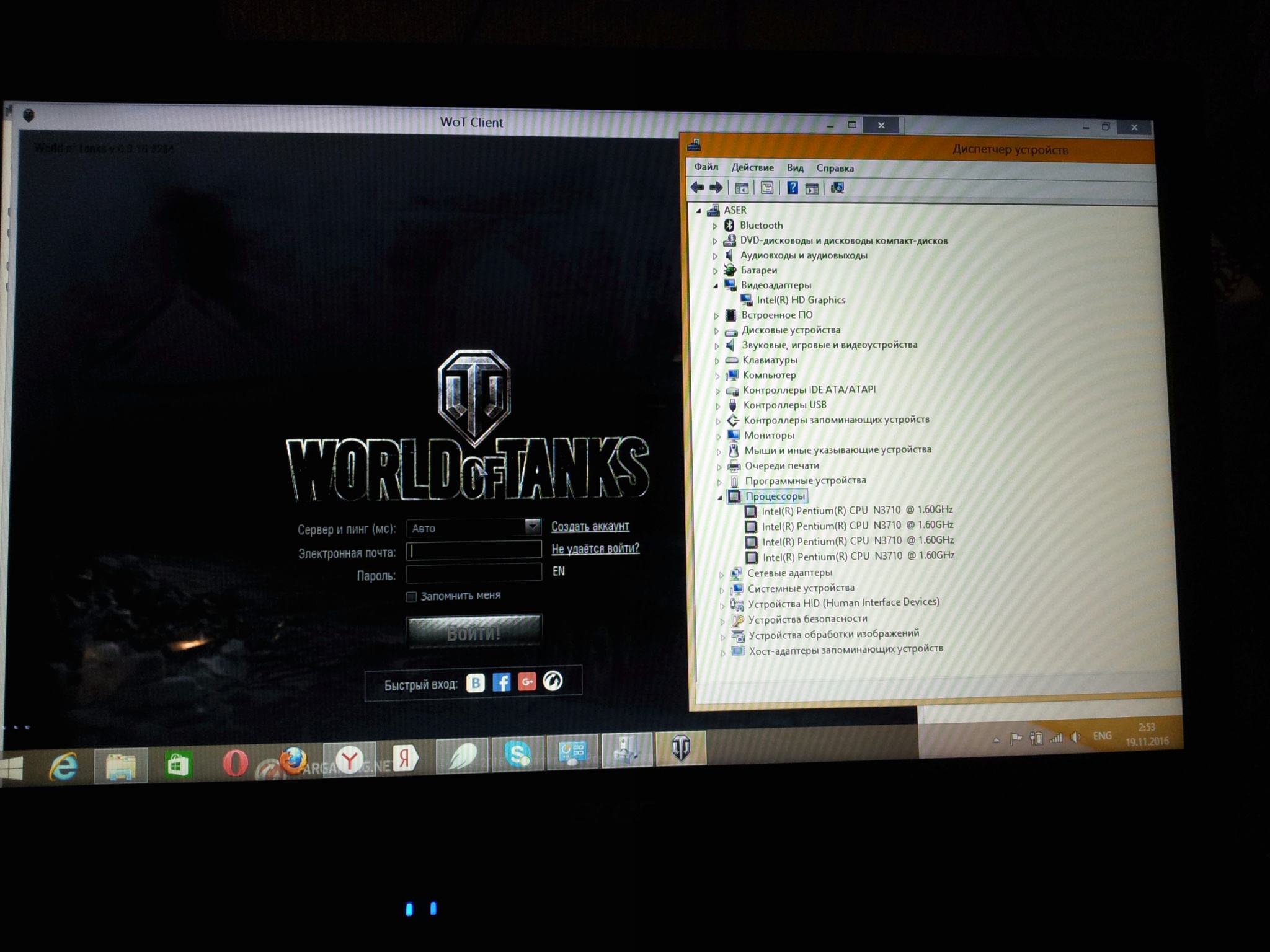Click the network signal icon in system tray

[x=1055, y=738]
